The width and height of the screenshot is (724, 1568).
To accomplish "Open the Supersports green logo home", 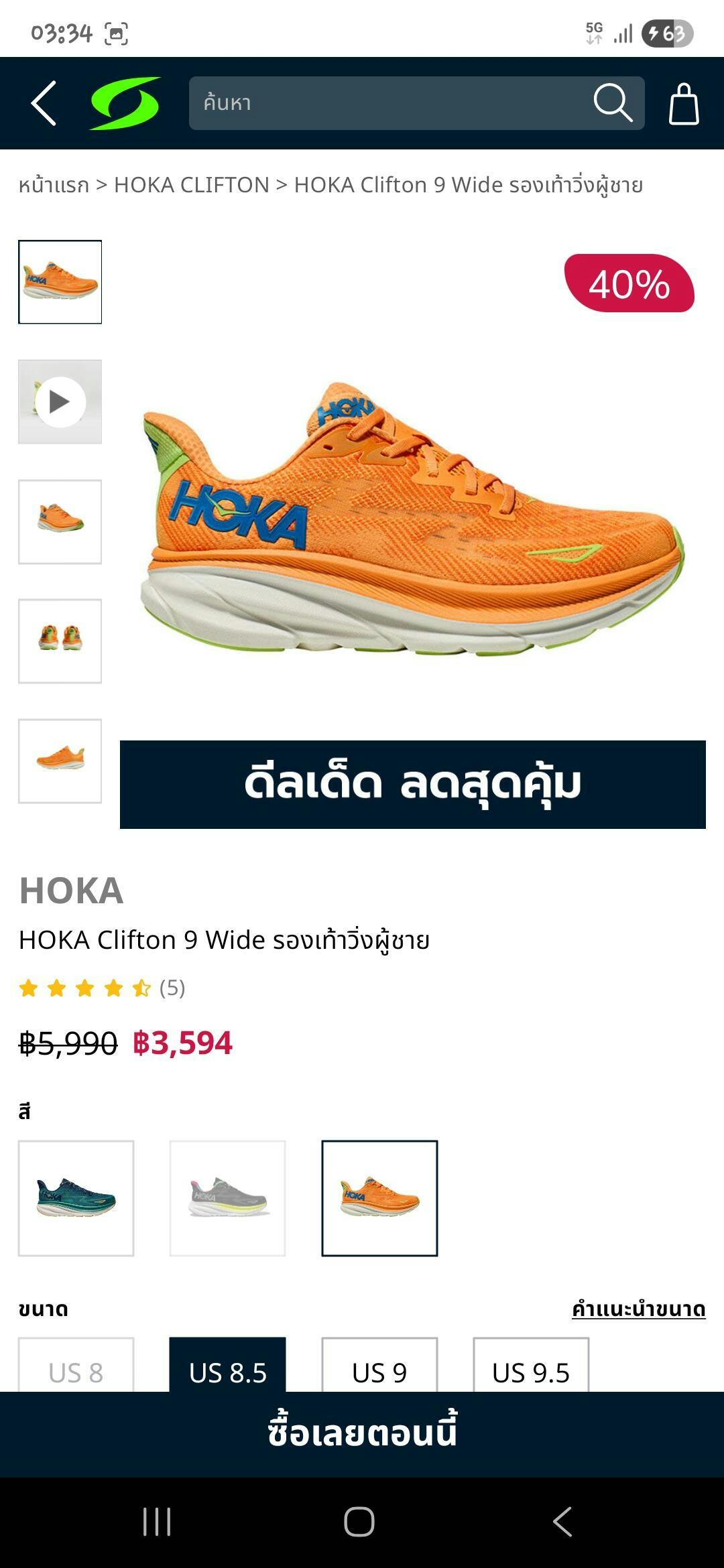I will 125,103.
